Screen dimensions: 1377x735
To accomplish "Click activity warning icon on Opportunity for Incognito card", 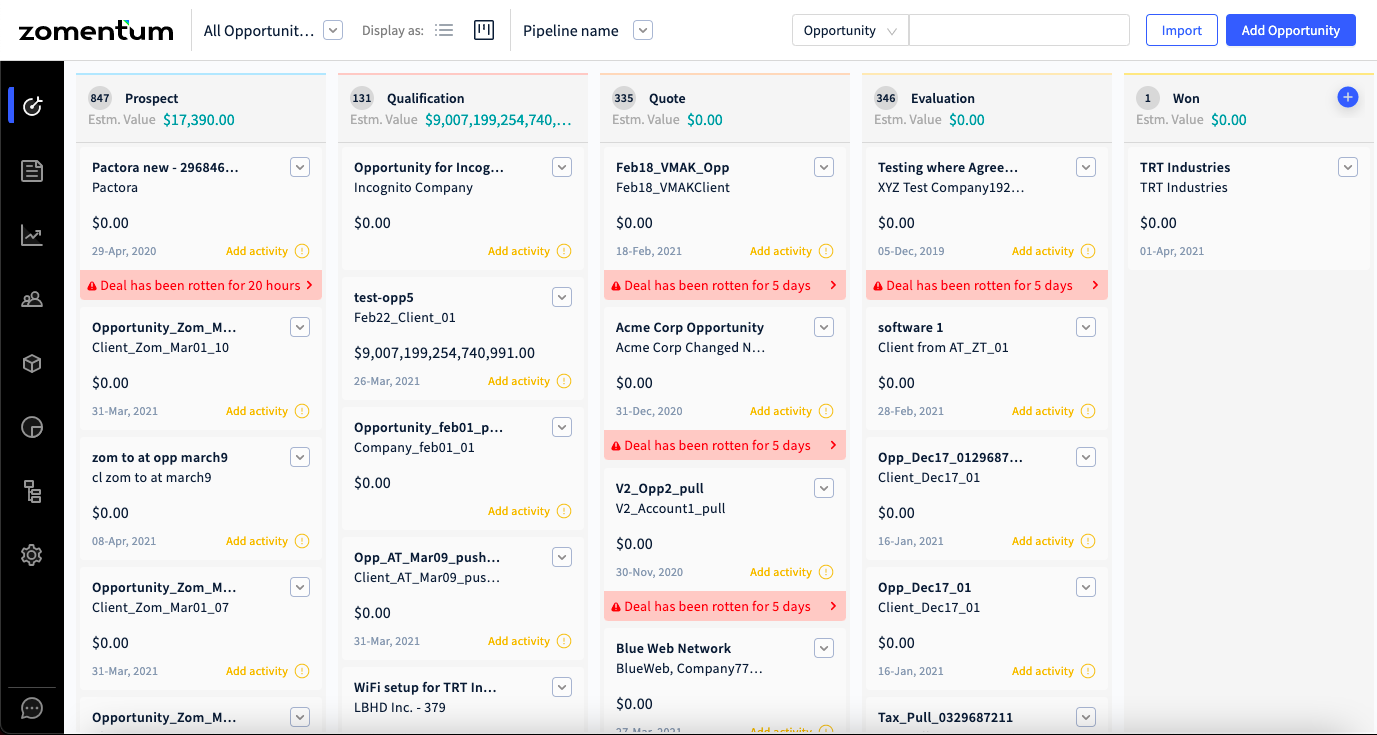I will coord(564,251).
